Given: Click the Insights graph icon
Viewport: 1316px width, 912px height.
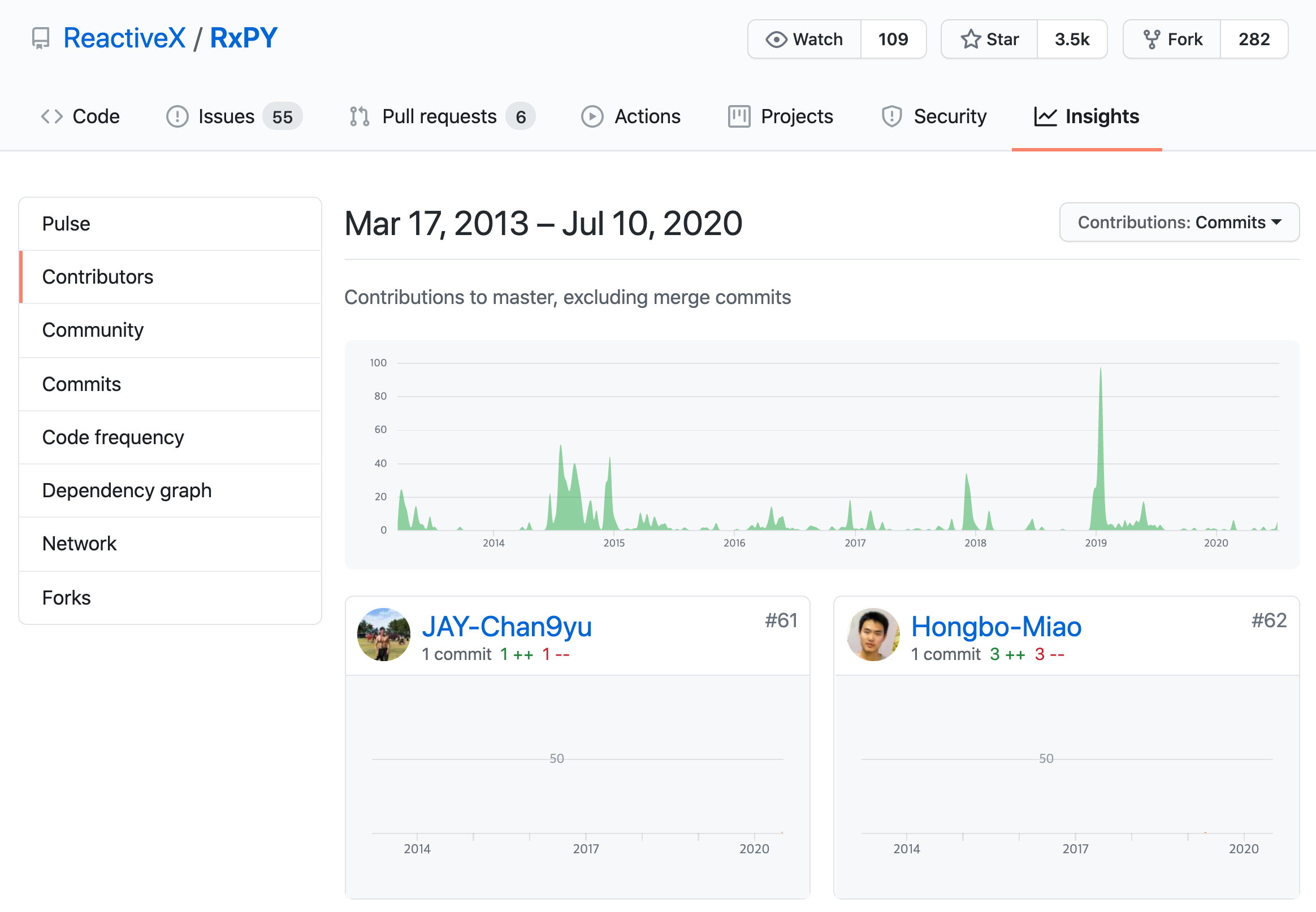Looking at the screenshot, I should click(x=1046, y=116).
